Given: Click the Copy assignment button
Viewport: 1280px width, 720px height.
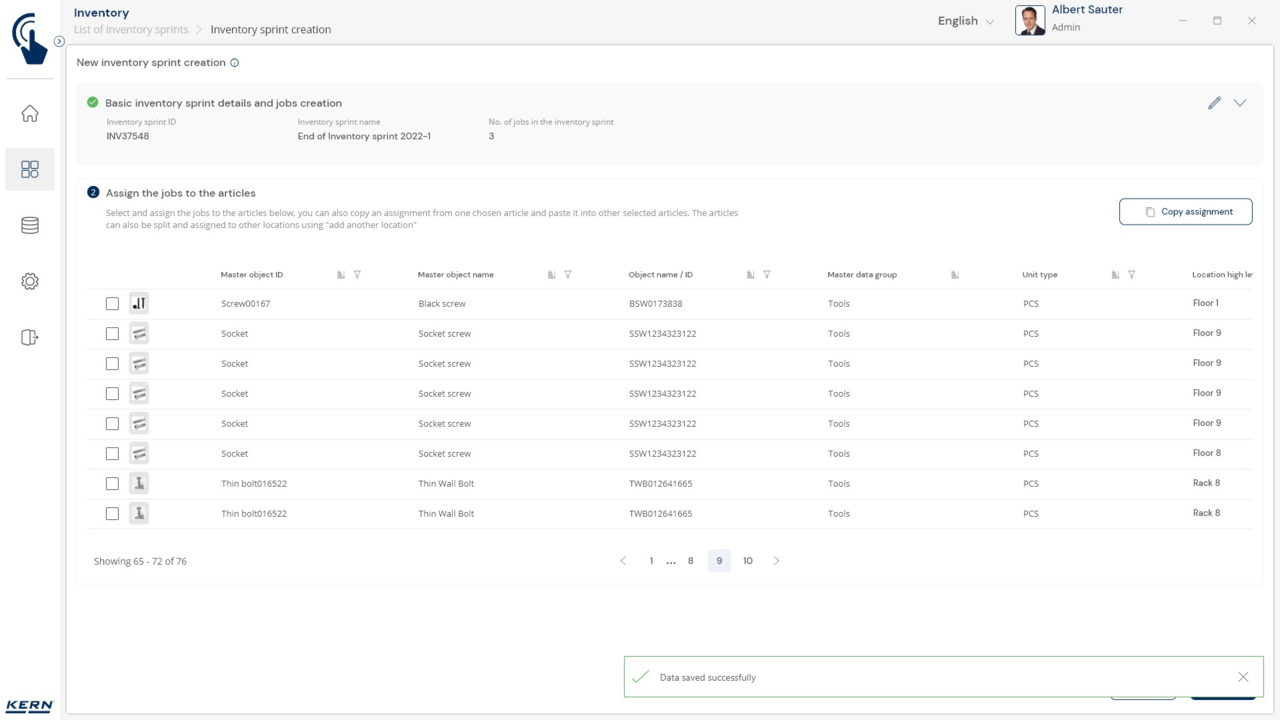Looking at the screenshot, I should (1185, 212).
